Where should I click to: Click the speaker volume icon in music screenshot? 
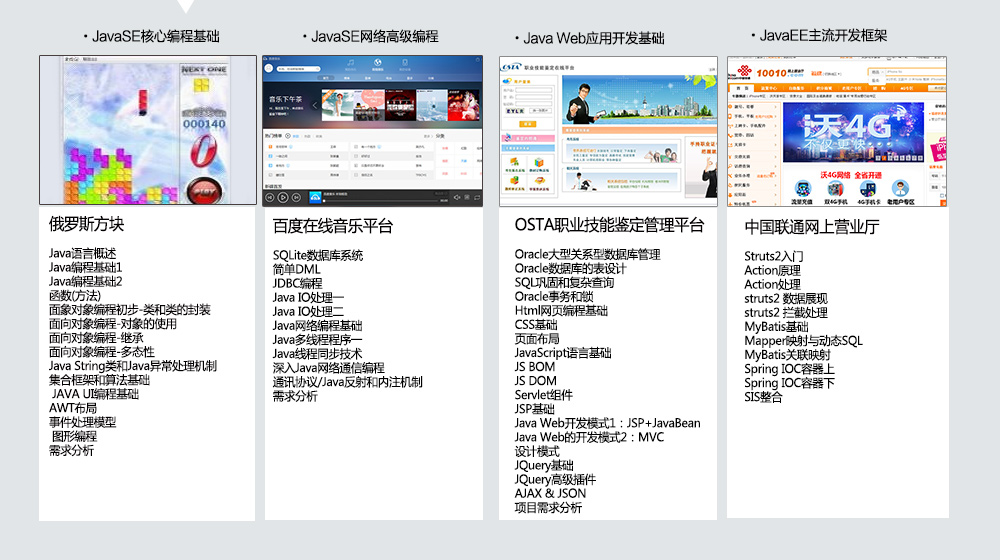[x=457, y=198]
